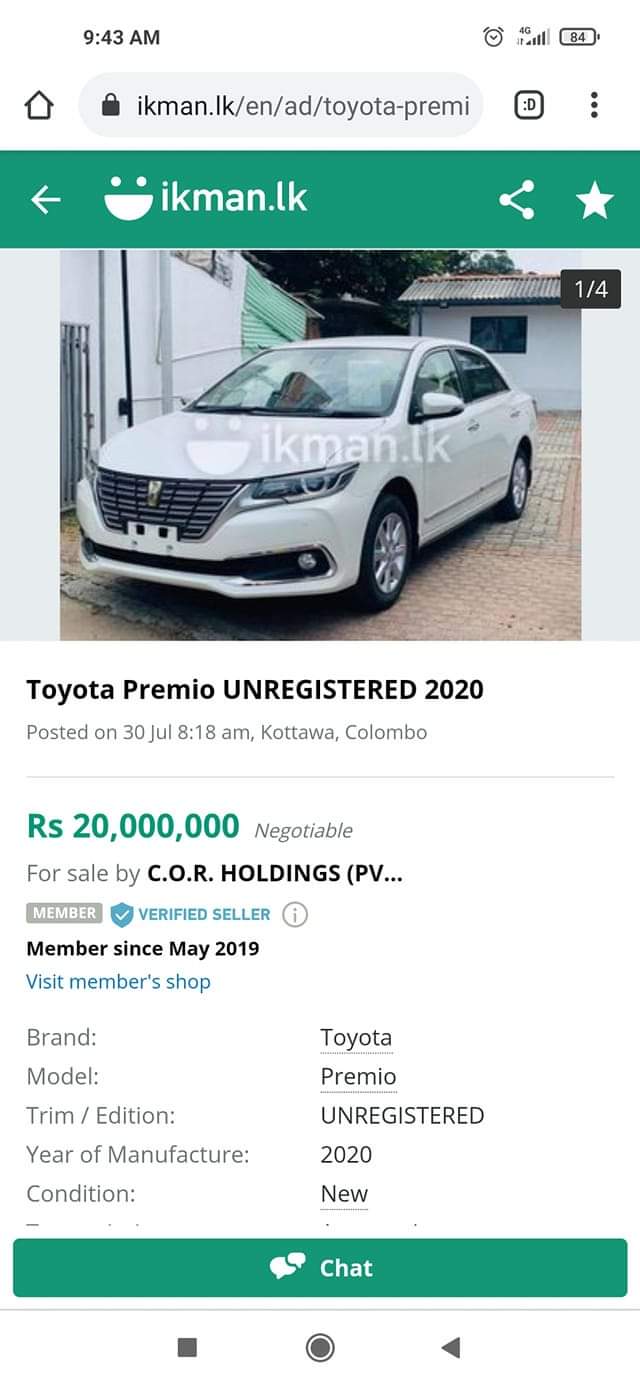Open the browser tab switcher icon
The width and height of the screenshot is (640, 1386).
click(529, 105)
